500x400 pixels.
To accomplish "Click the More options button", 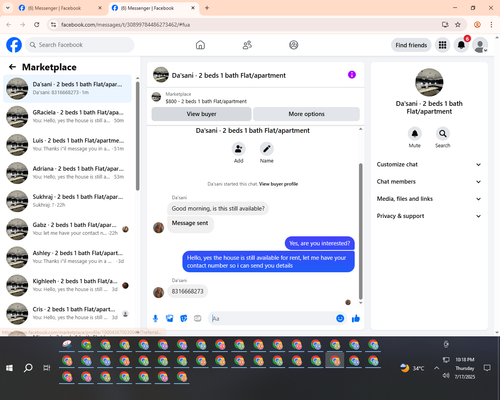I will (306, 114).
